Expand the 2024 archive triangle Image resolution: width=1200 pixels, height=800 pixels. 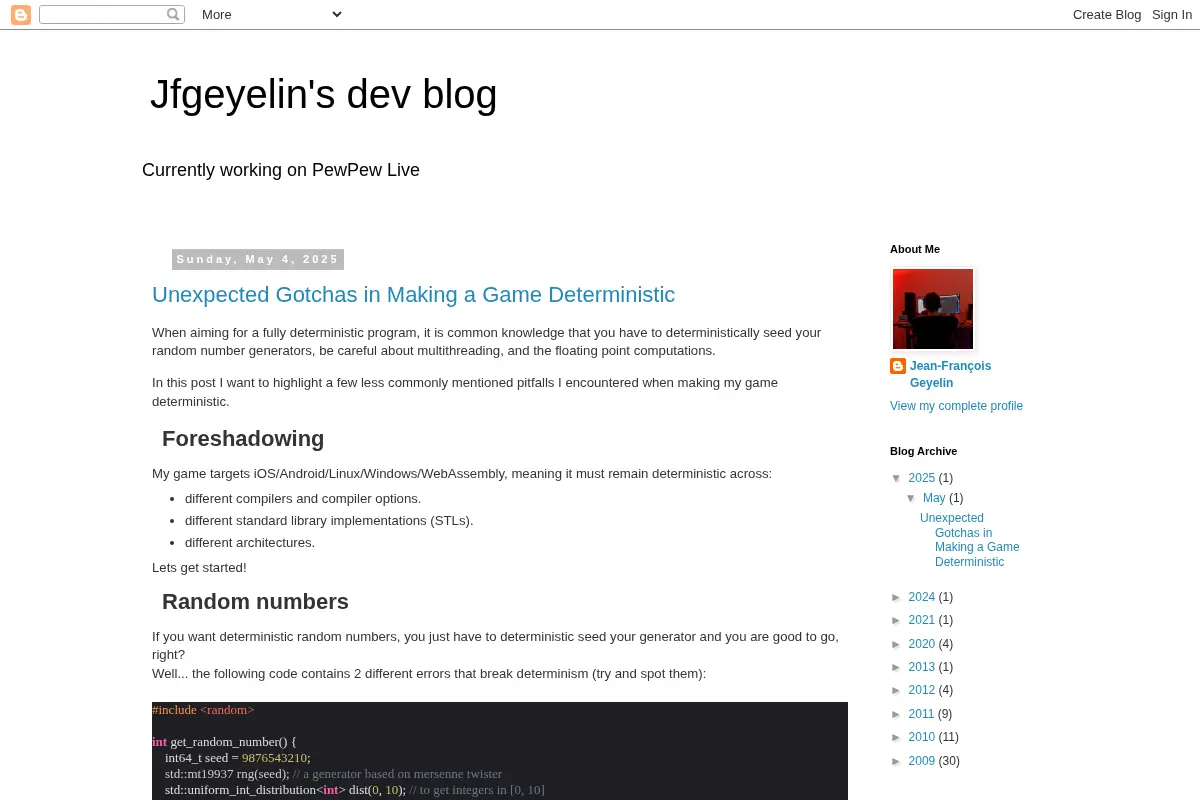pos(897,597)
